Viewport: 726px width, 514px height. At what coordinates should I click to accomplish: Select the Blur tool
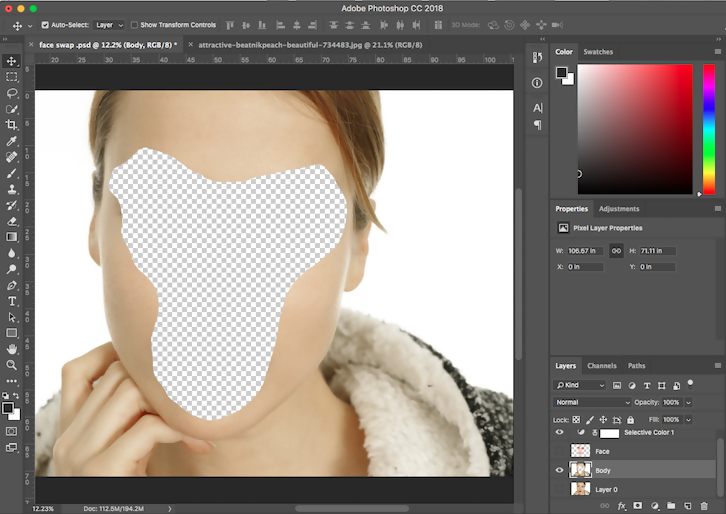pos(12,253)
